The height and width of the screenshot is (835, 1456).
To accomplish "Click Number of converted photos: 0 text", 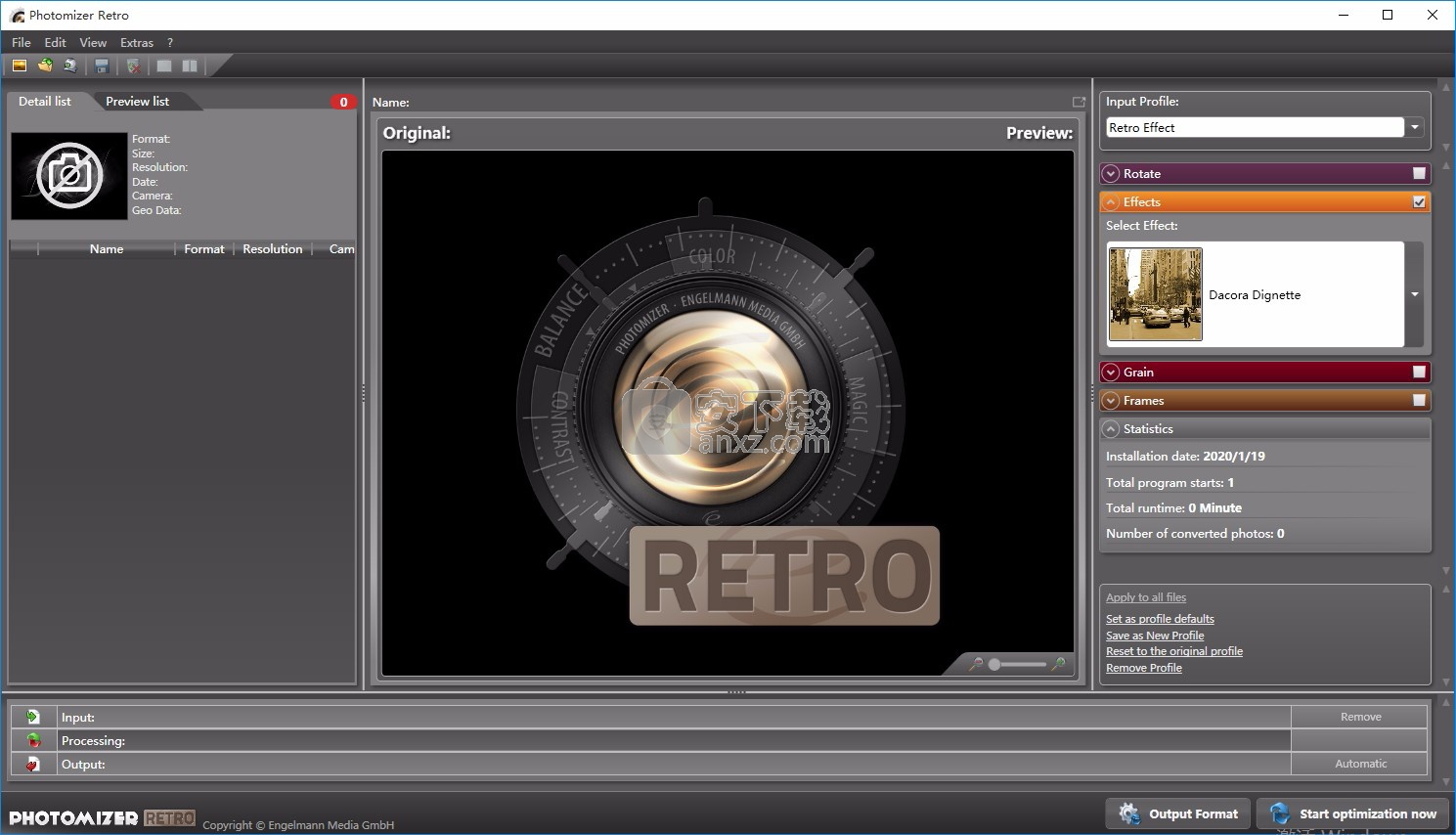I will [1195, 533].
